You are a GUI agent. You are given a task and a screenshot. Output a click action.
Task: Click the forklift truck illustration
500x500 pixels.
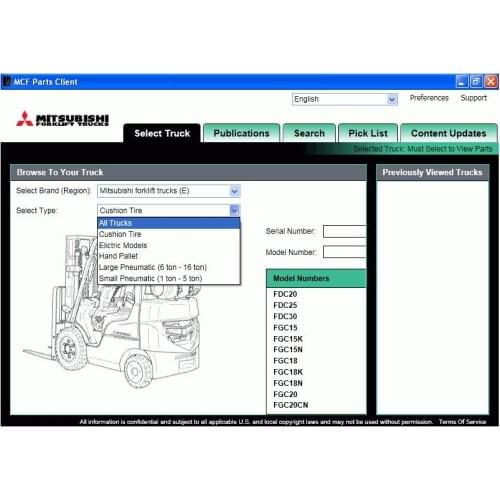pos(112,311)
